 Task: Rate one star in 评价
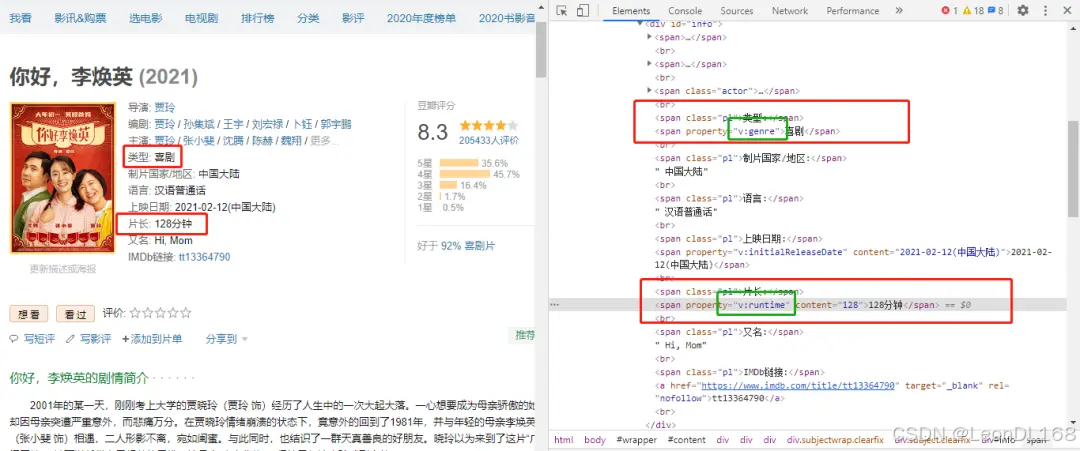coord(135,313)
